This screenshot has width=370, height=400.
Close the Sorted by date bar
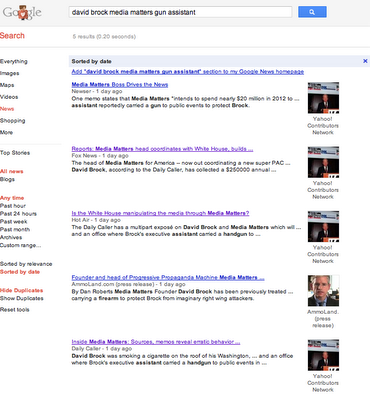[x=365, y=61]
